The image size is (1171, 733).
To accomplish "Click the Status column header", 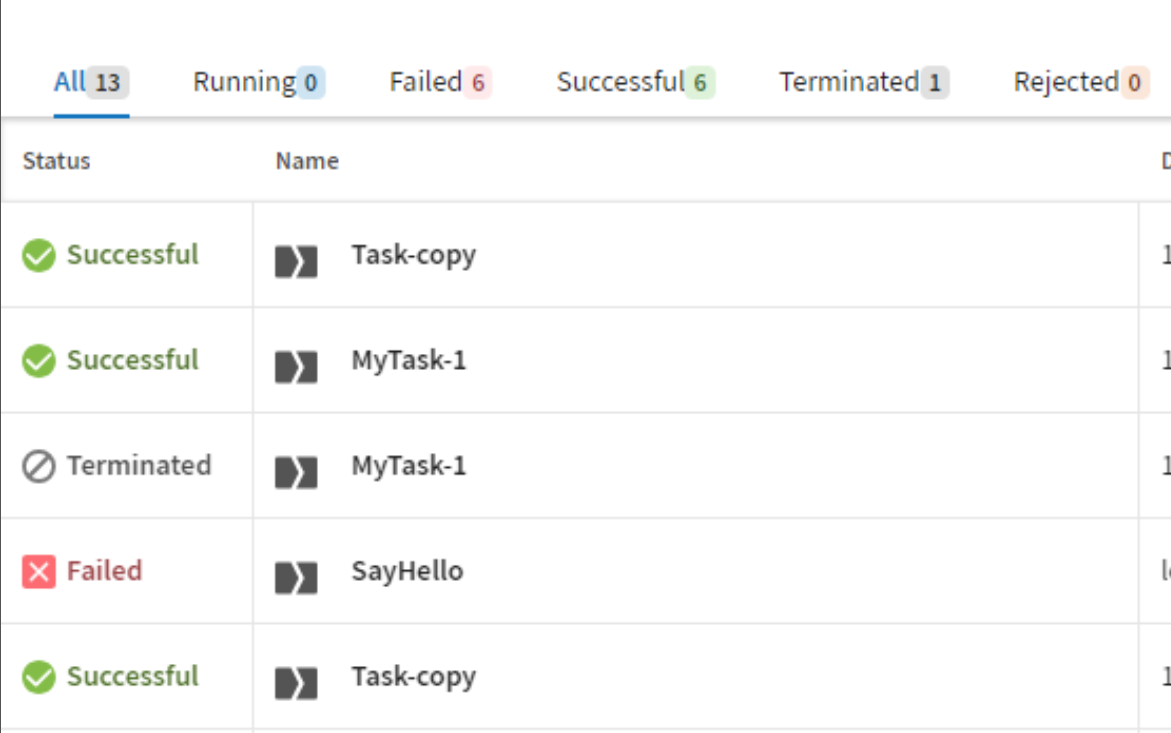I will click(x=55, y=161).
